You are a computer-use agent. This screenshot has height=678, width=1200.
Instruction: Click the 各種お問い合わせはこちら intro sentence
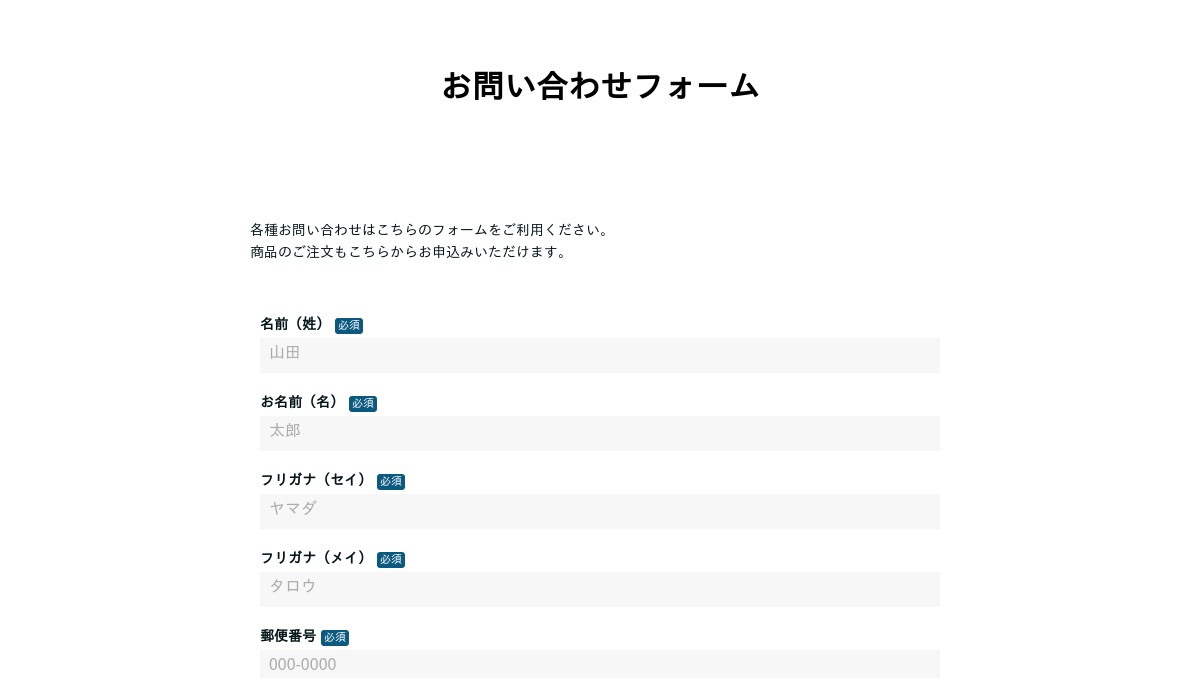[430, 230]
